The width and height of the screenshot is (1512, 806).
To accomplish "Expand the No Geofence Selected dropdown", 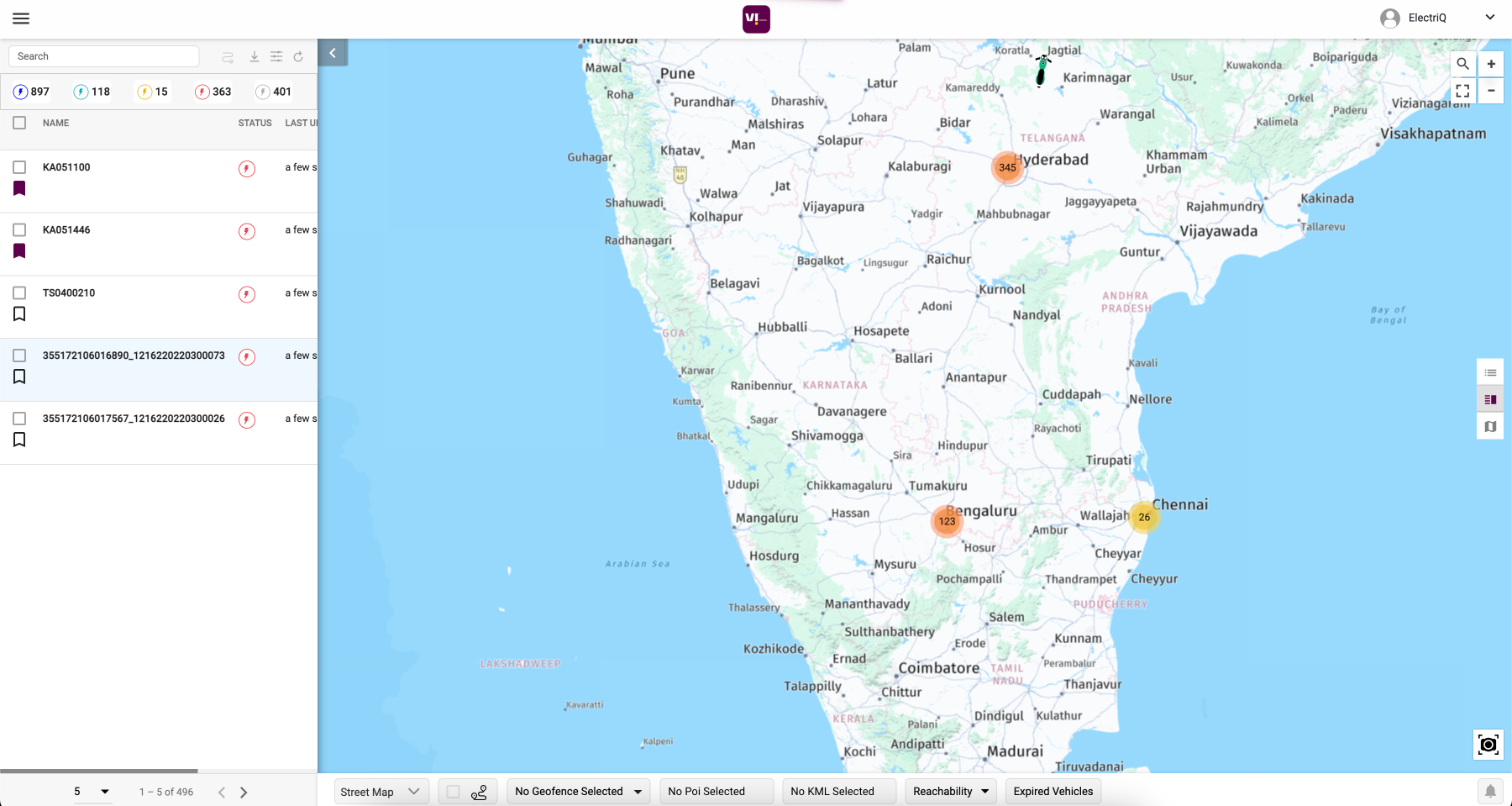I will pyautogui.click(x=578, y=792).
